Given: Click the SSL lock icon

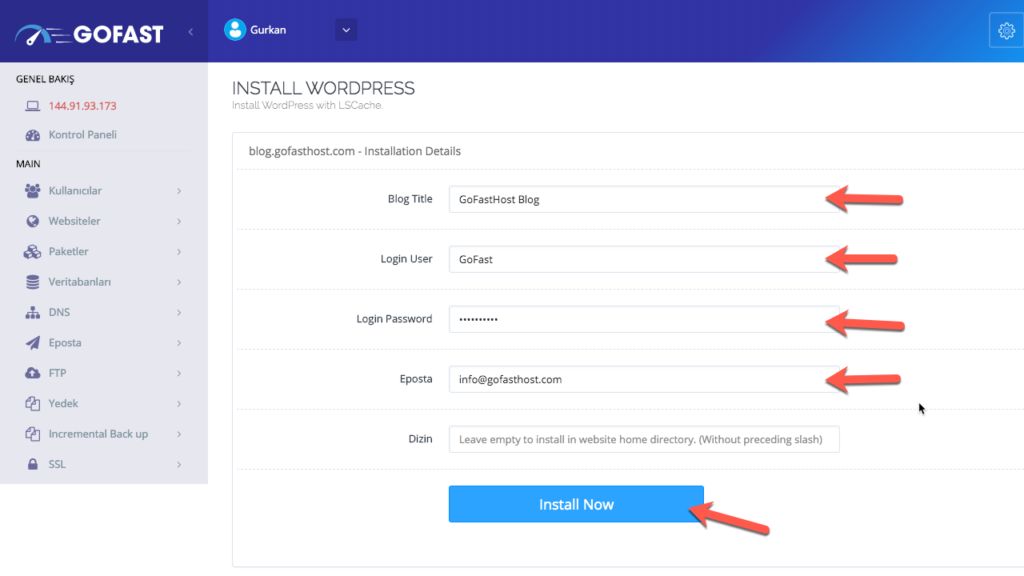Looking at the screenshot, I should point(32,464).
